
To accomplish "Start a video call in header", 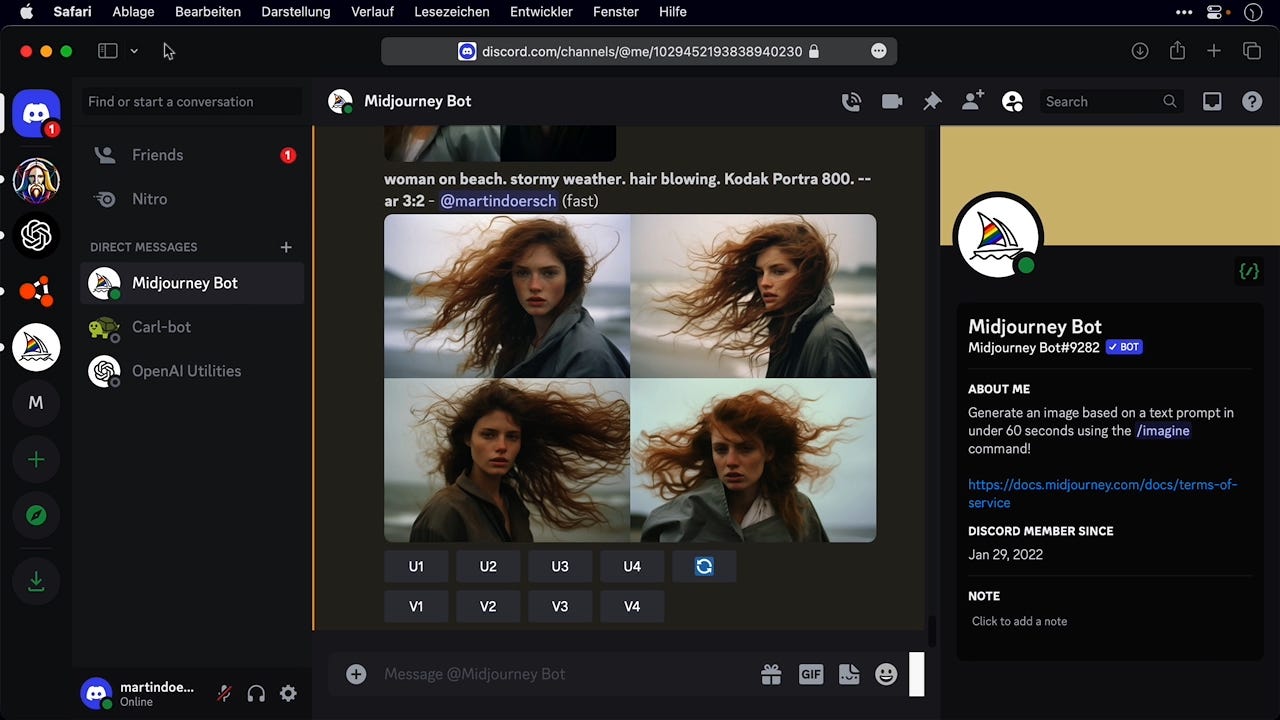I will 891,101.
